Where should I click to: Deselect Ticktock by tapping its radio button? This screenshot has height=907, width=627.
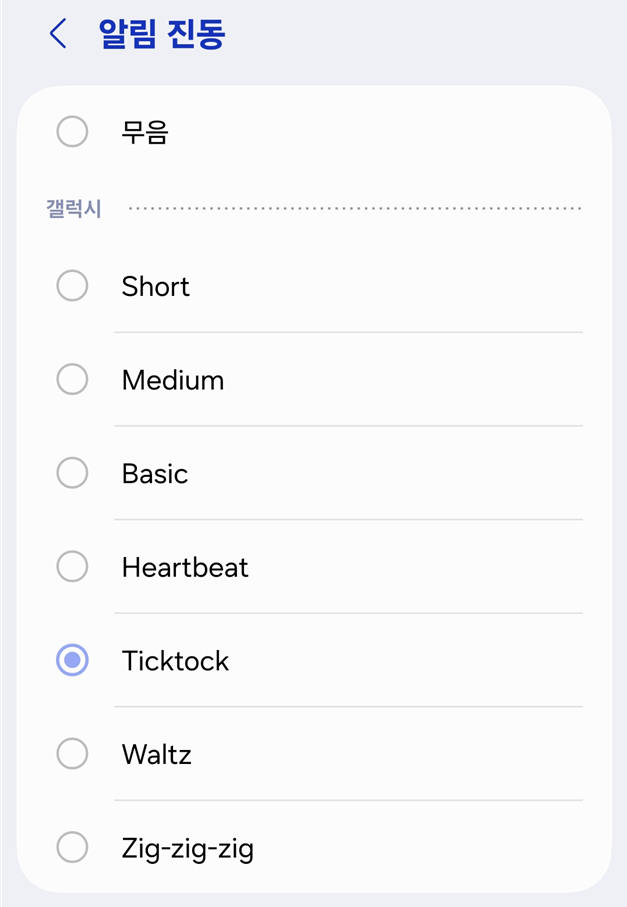(71, 660)
